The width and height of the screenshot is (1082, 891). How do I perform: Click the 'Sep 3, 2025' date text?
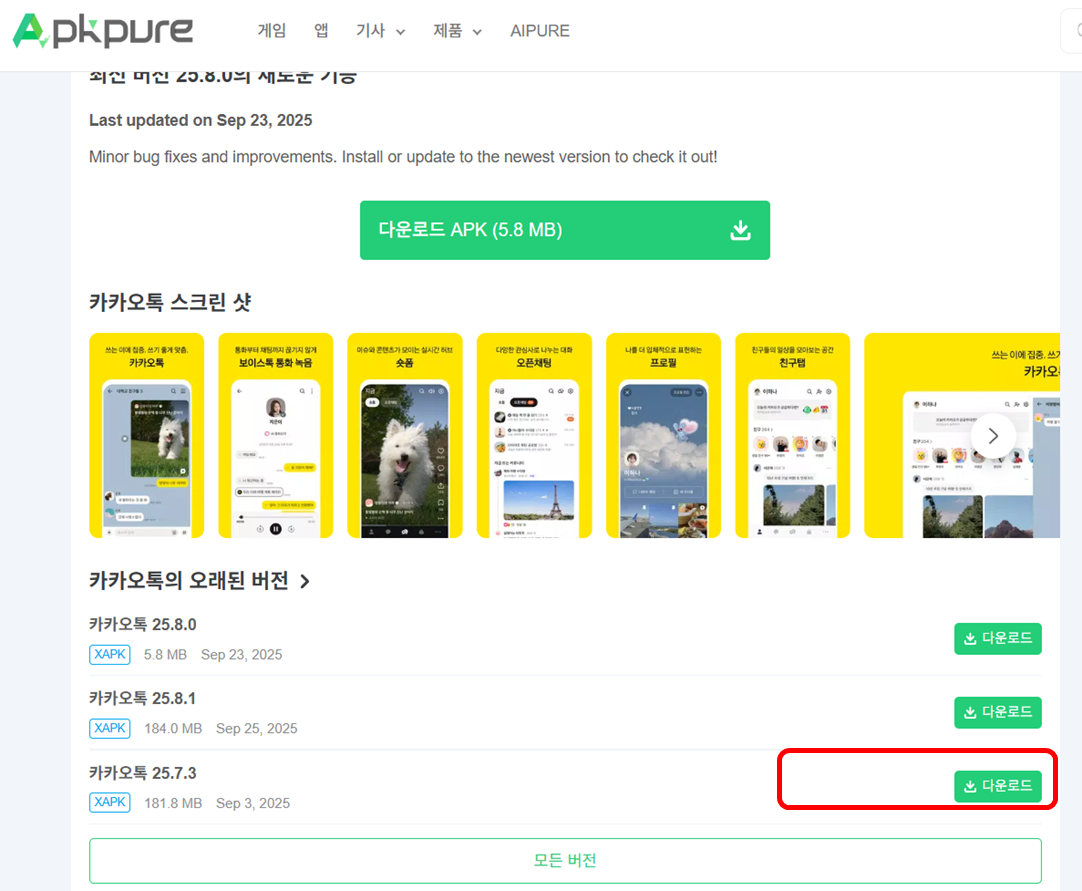[253, 803]
